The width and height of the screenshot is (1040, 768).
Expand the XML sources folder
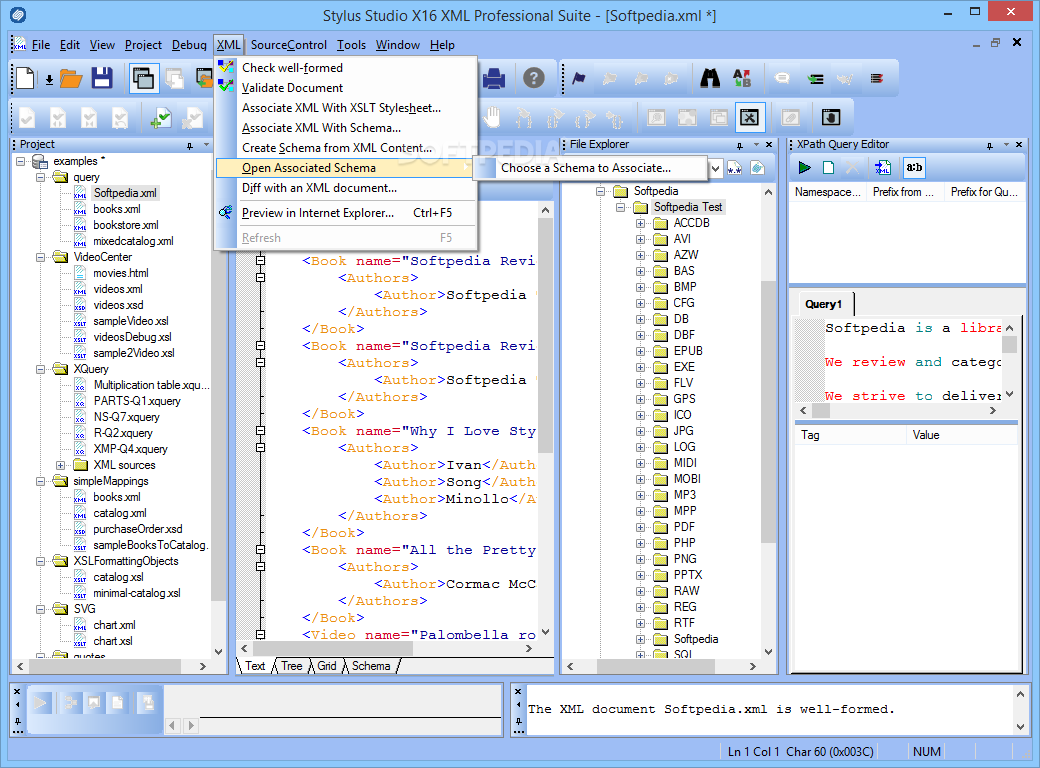point(61,466)
